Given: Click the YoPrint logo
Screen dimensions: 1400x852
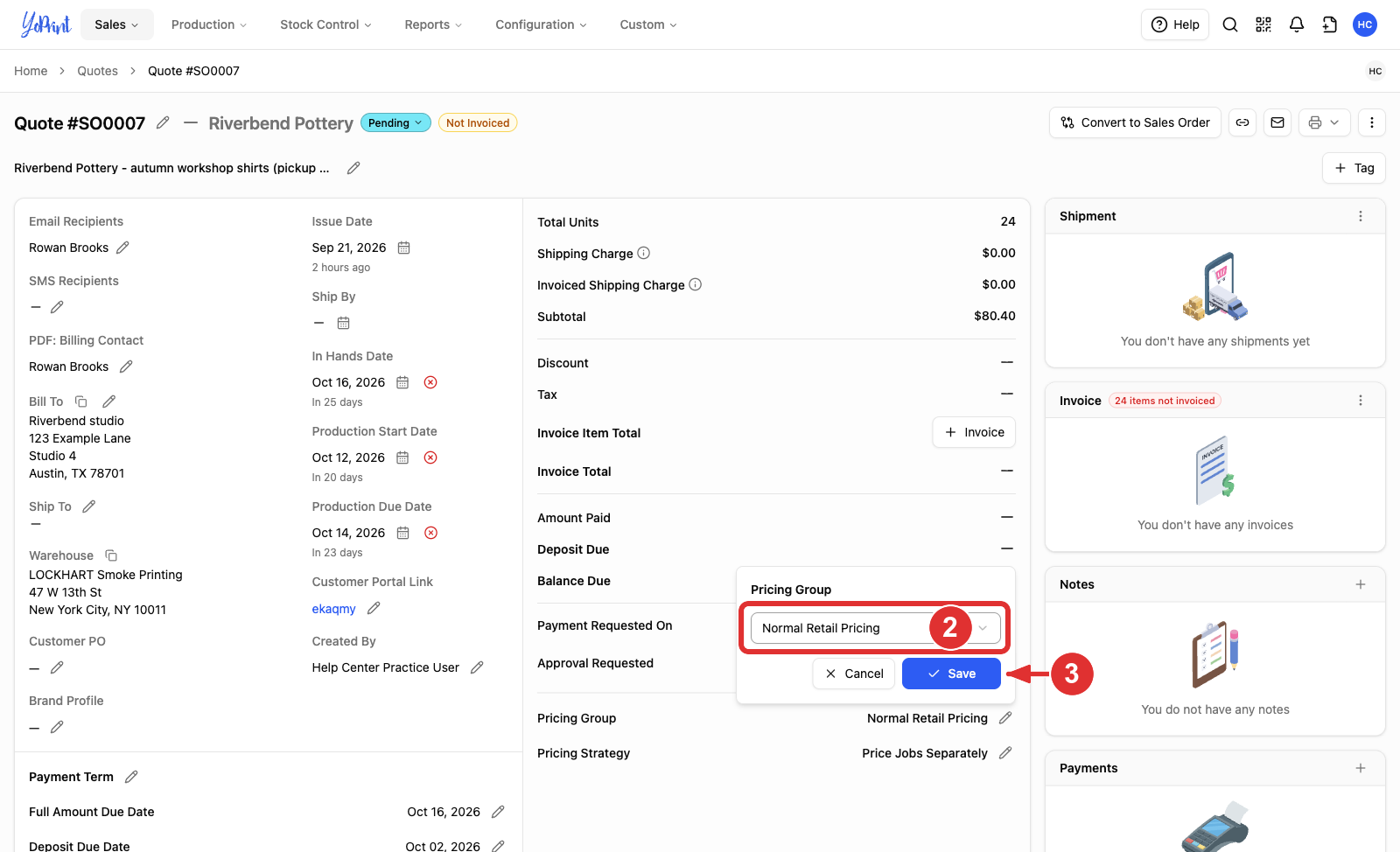Looking at the screenshot, I should tap(45, 24).
